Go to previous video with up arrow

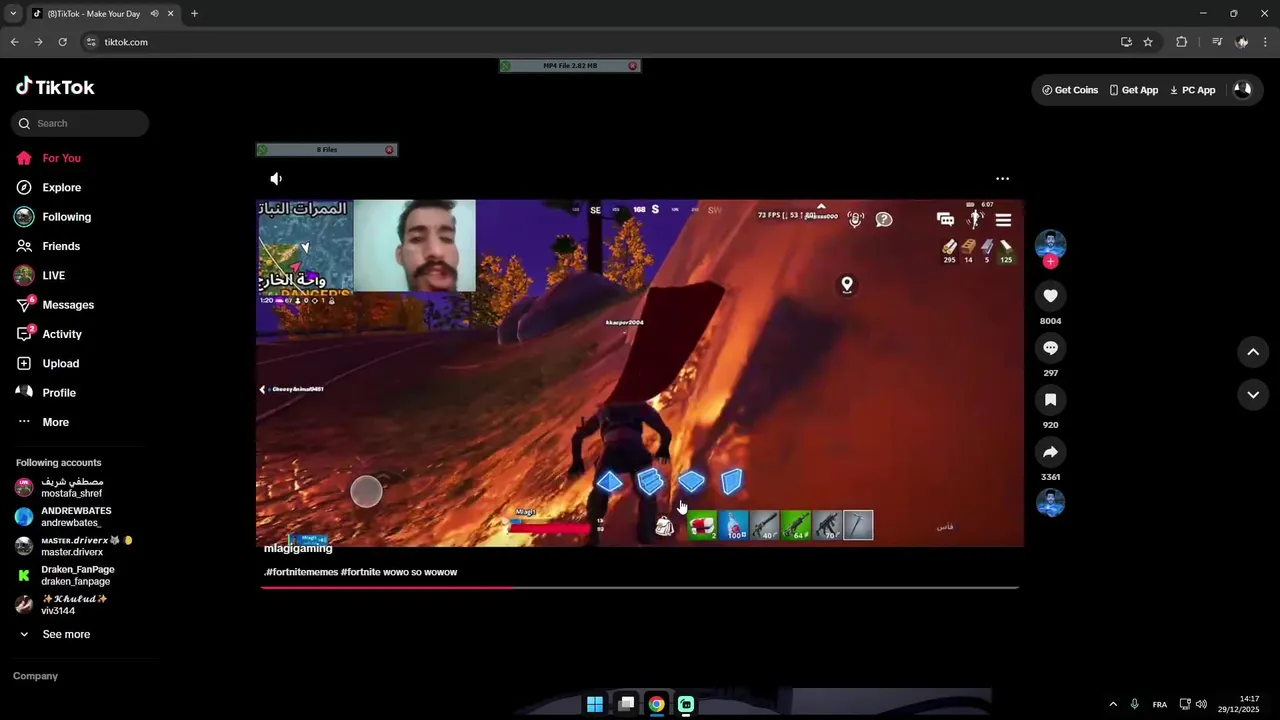1253,352
